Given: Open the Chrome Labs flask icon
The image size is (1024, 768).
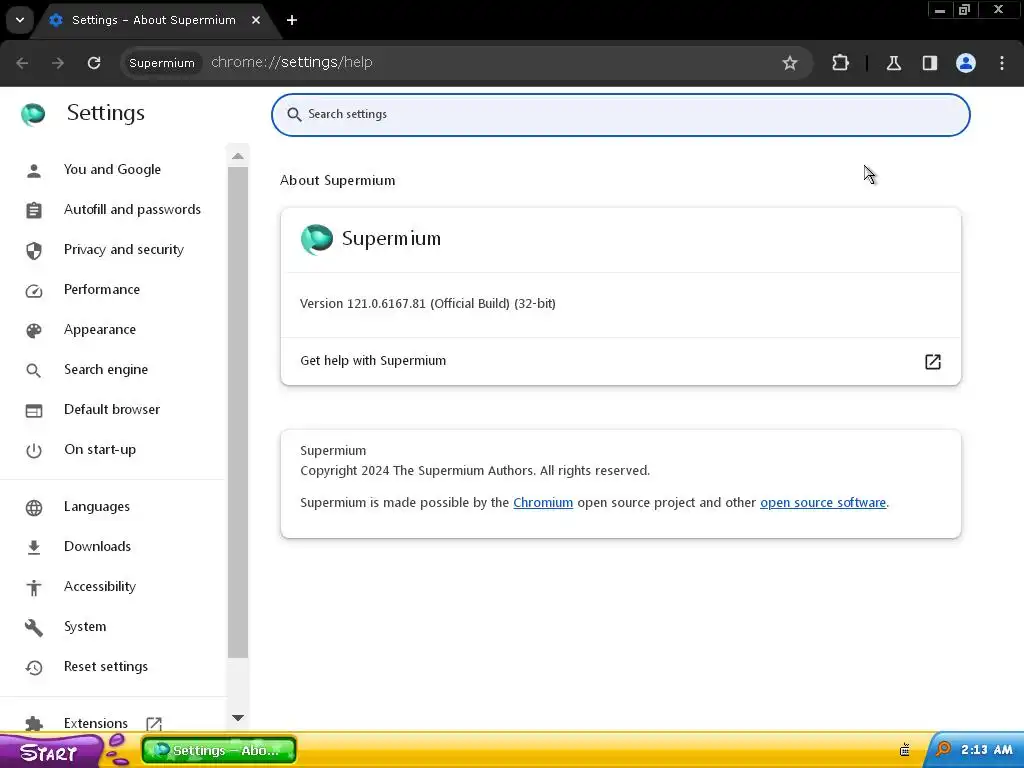Looking at the screenshot, I should (893, 63).
